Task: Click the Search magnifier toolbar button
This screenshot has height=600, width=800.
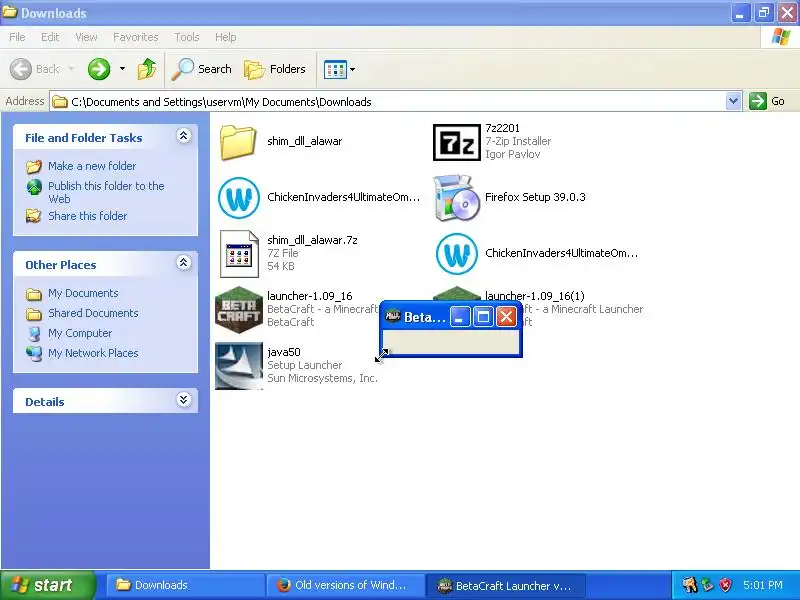Action: [202, 69]
